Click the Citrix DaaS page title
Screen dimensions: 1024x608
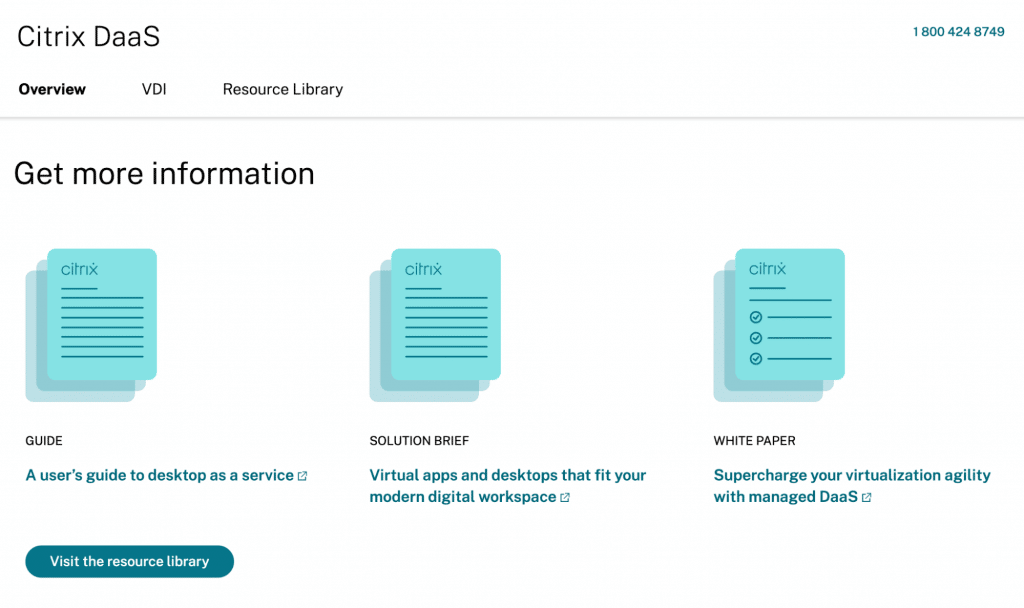88,37
